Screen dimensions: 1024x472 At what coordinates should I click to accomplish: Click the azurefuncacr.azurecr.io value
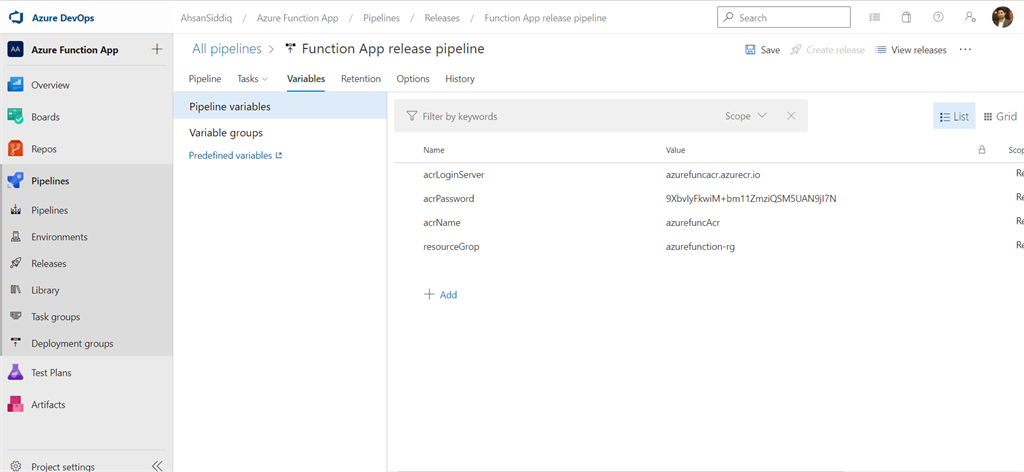click(713, 174)
